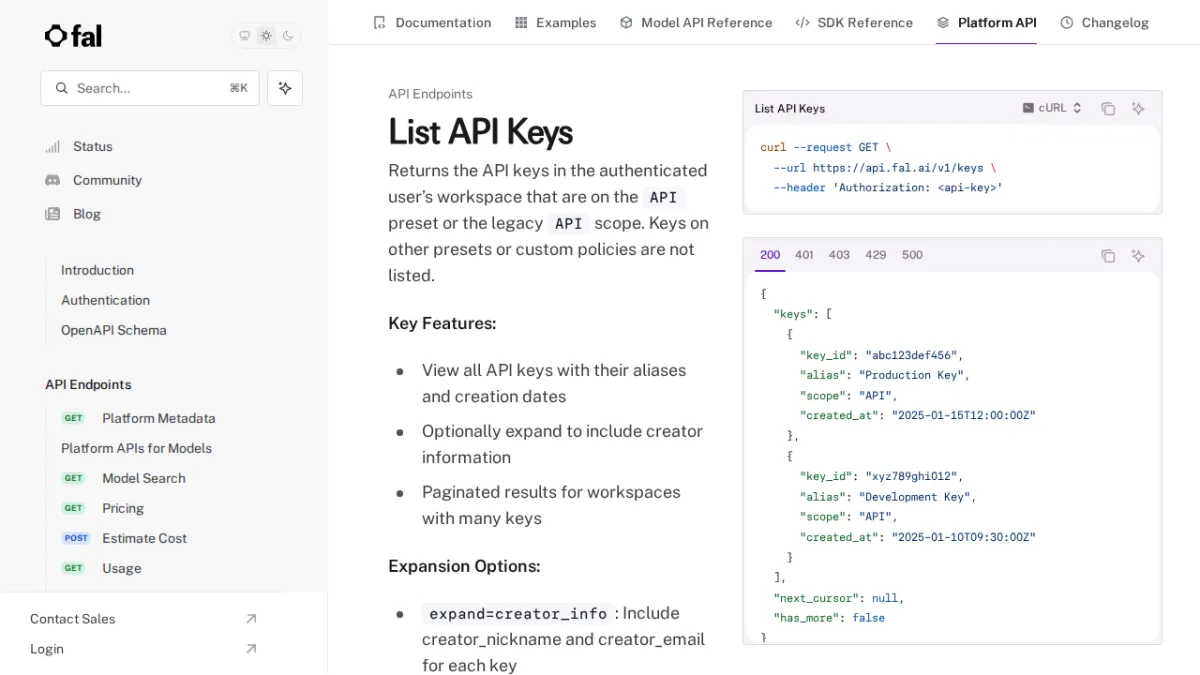Open the cURL language dropdown
Screen dimensions: 1200x675
(1052, 108)
